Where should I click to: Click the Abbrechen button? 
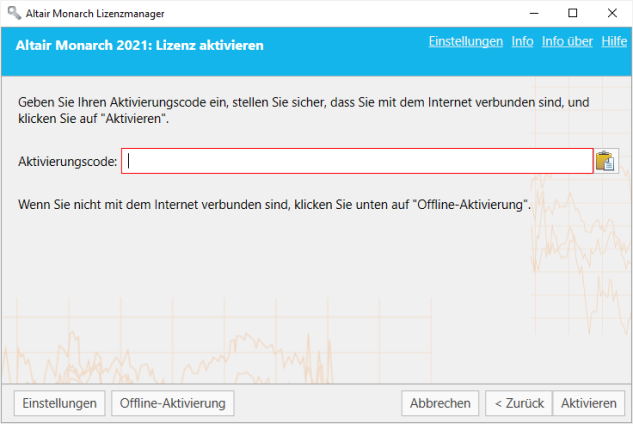[440, 403]
